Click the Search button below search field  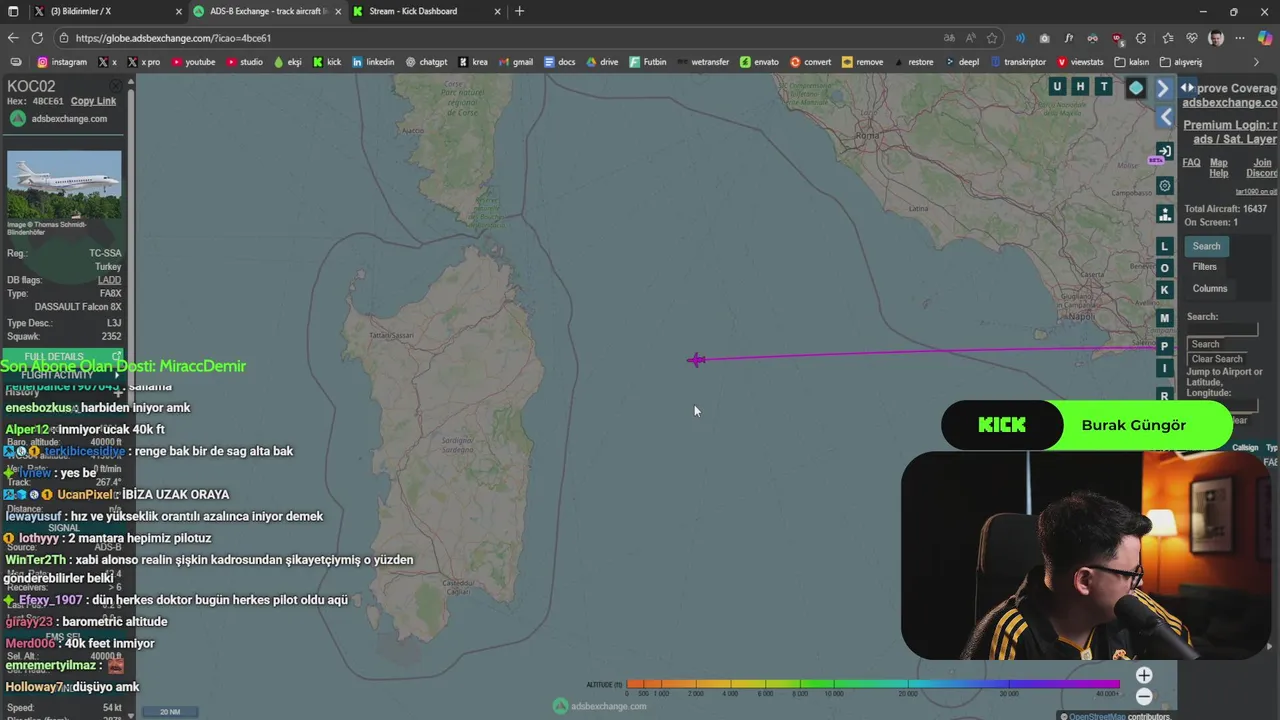[x=1205, y=344]
